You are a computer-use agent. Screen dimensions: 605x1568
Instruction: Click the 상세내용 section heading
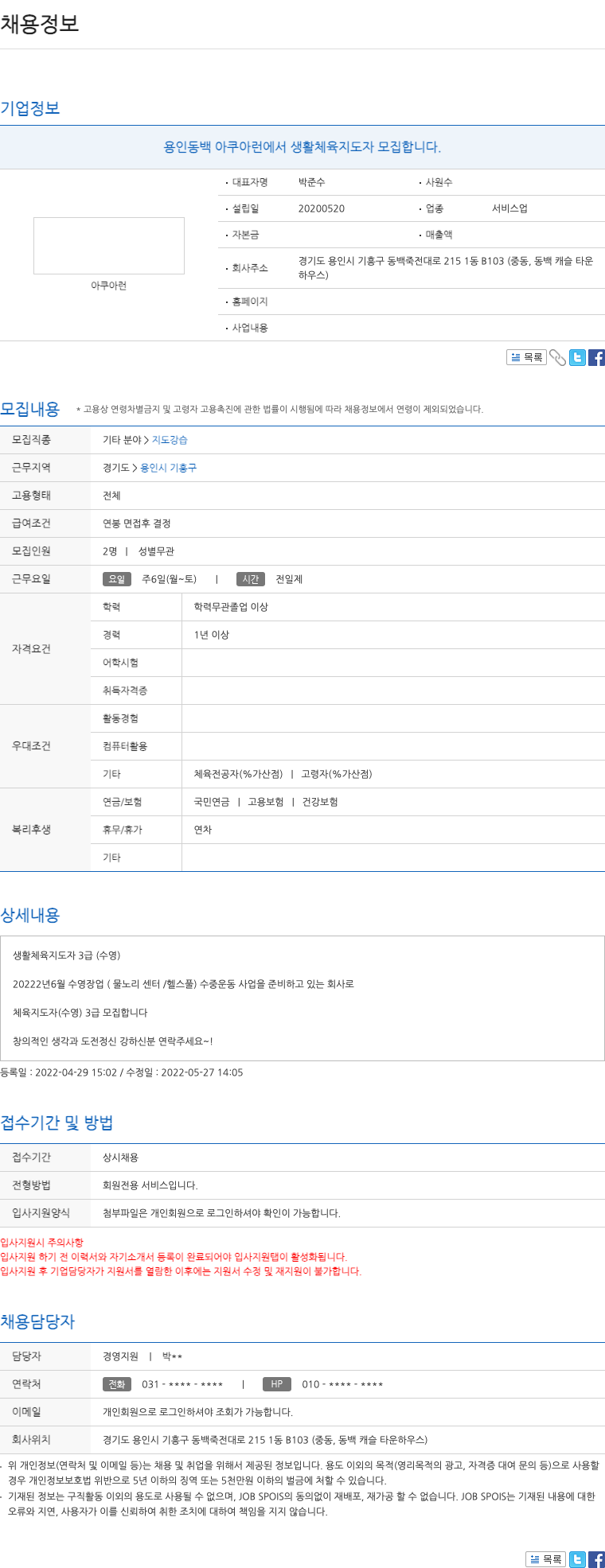pyautogui.click(x=30, y=915)
